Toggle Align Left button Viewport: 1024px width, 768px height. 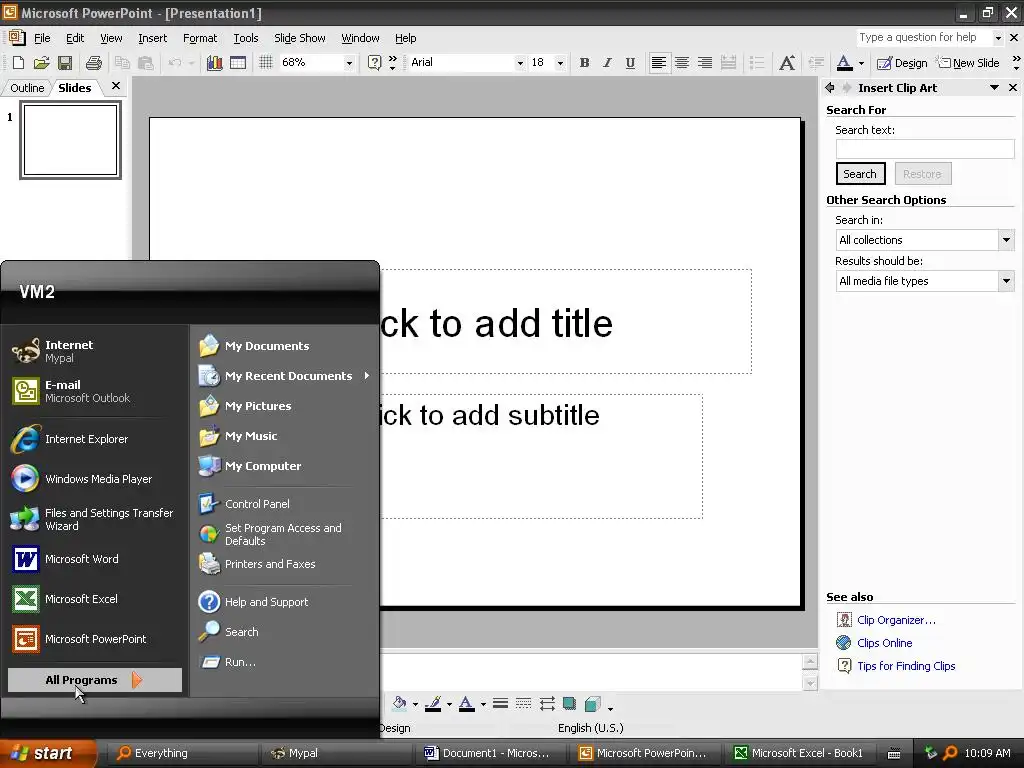coord(659,63)
